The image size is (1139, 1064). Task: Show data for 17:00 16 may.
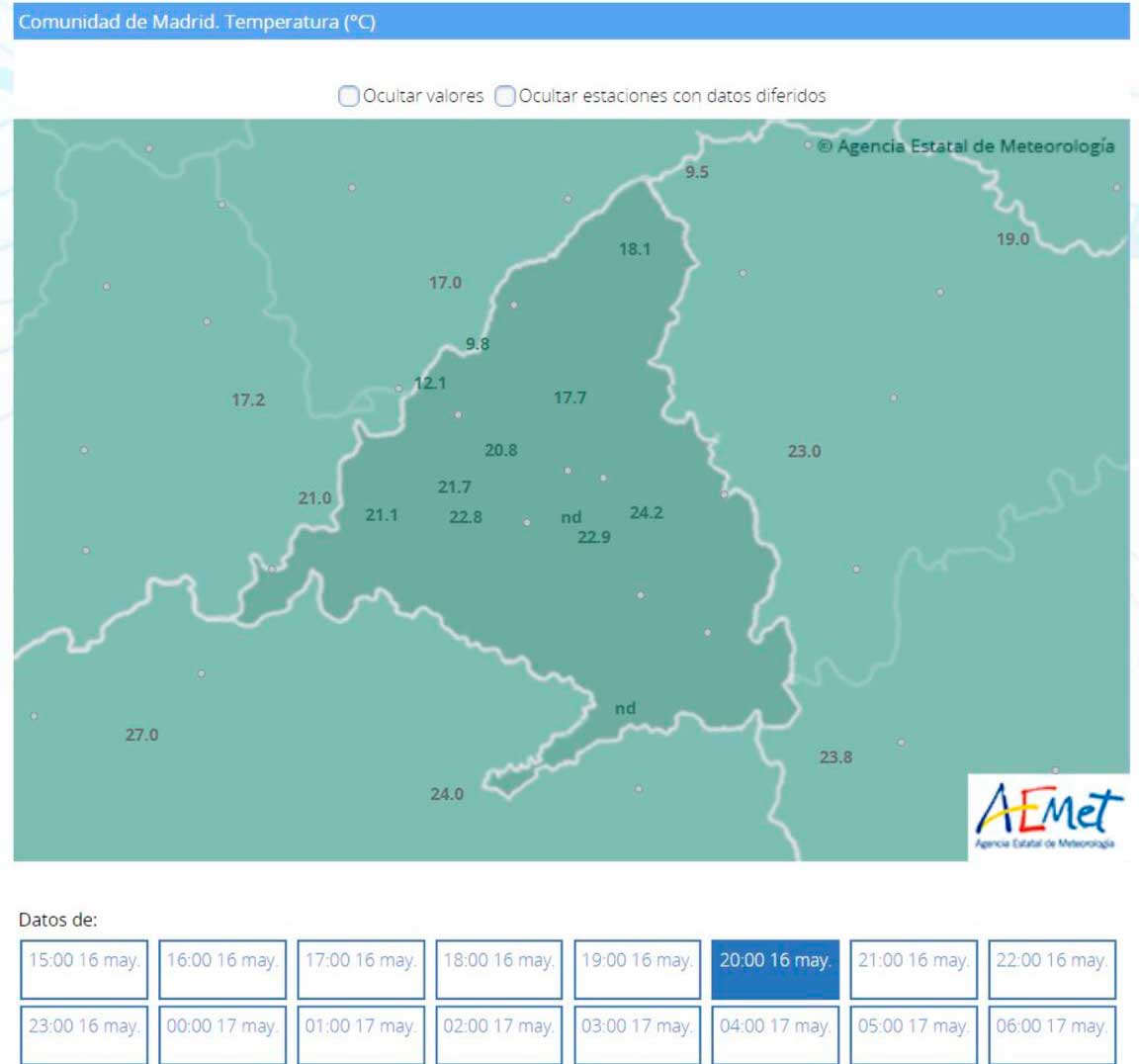[361, 960]
